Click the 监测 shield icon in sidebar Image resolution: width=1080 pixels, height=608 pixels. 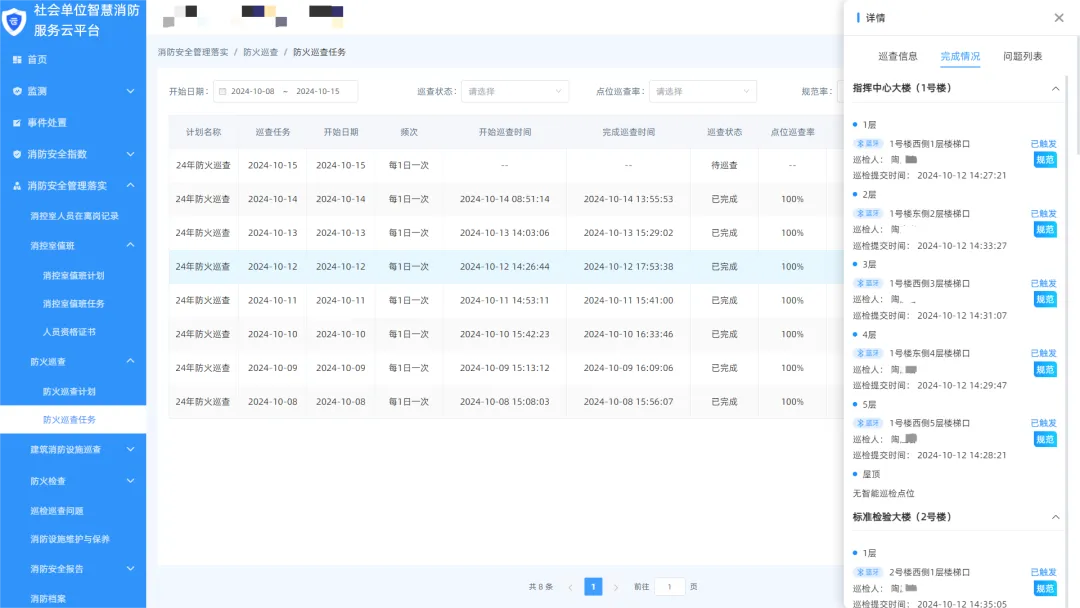tap(17, 91)
